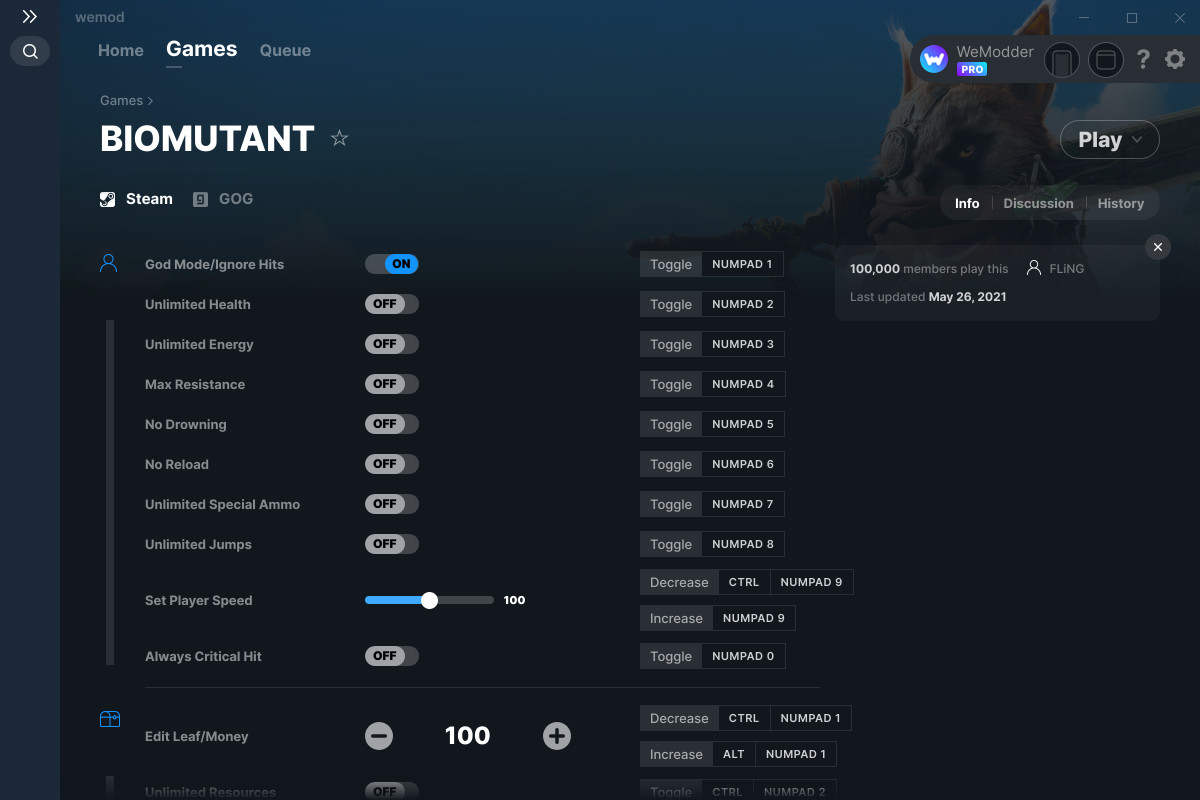
Task: Enable the No Reload toggle
Action: 392,464
